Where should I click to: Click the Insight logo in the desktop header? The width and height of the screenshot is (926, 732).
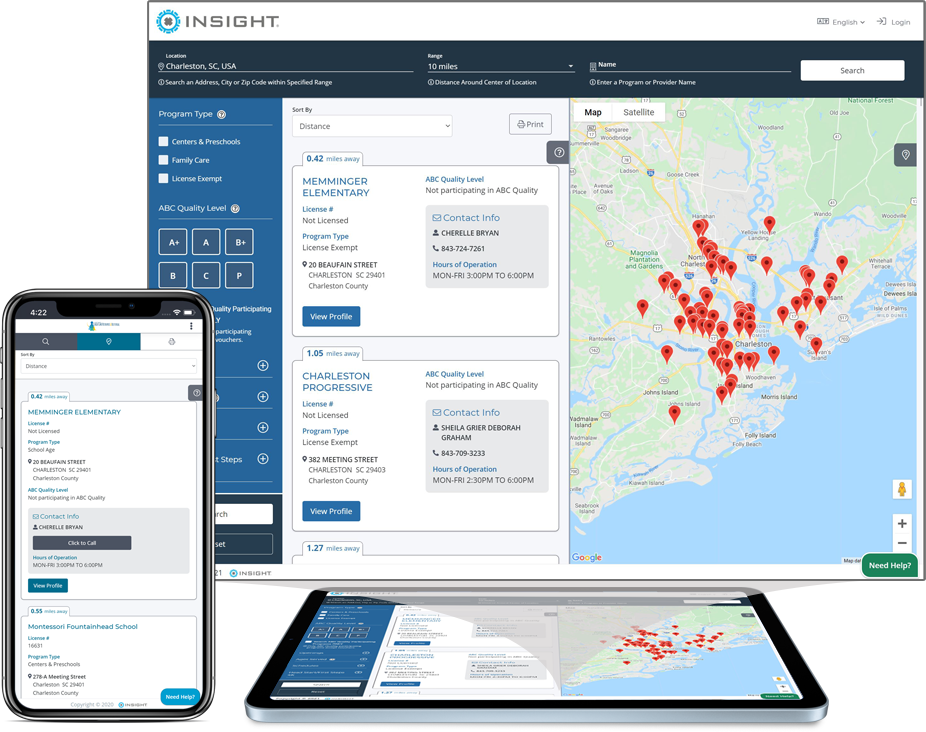[x=218, y=21]
